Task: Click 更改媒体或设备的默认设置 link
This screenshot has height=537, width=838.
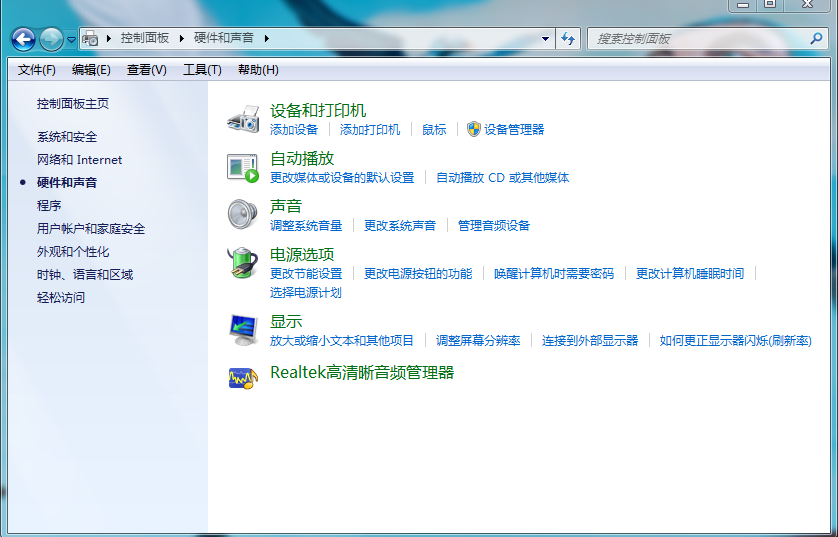Action: coord(342,177)
